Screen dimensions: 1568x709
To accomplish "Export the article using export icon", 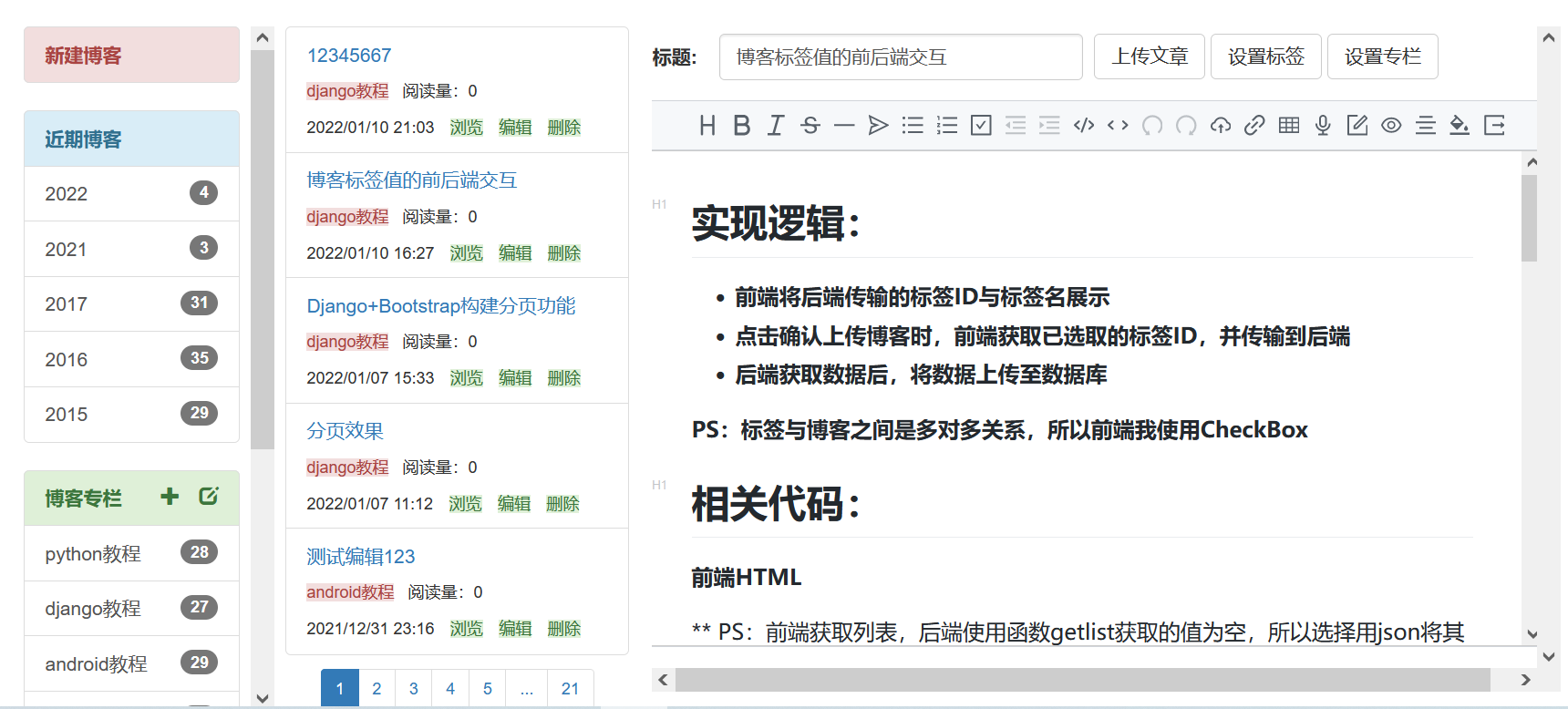I will [x=1494, y=126].
